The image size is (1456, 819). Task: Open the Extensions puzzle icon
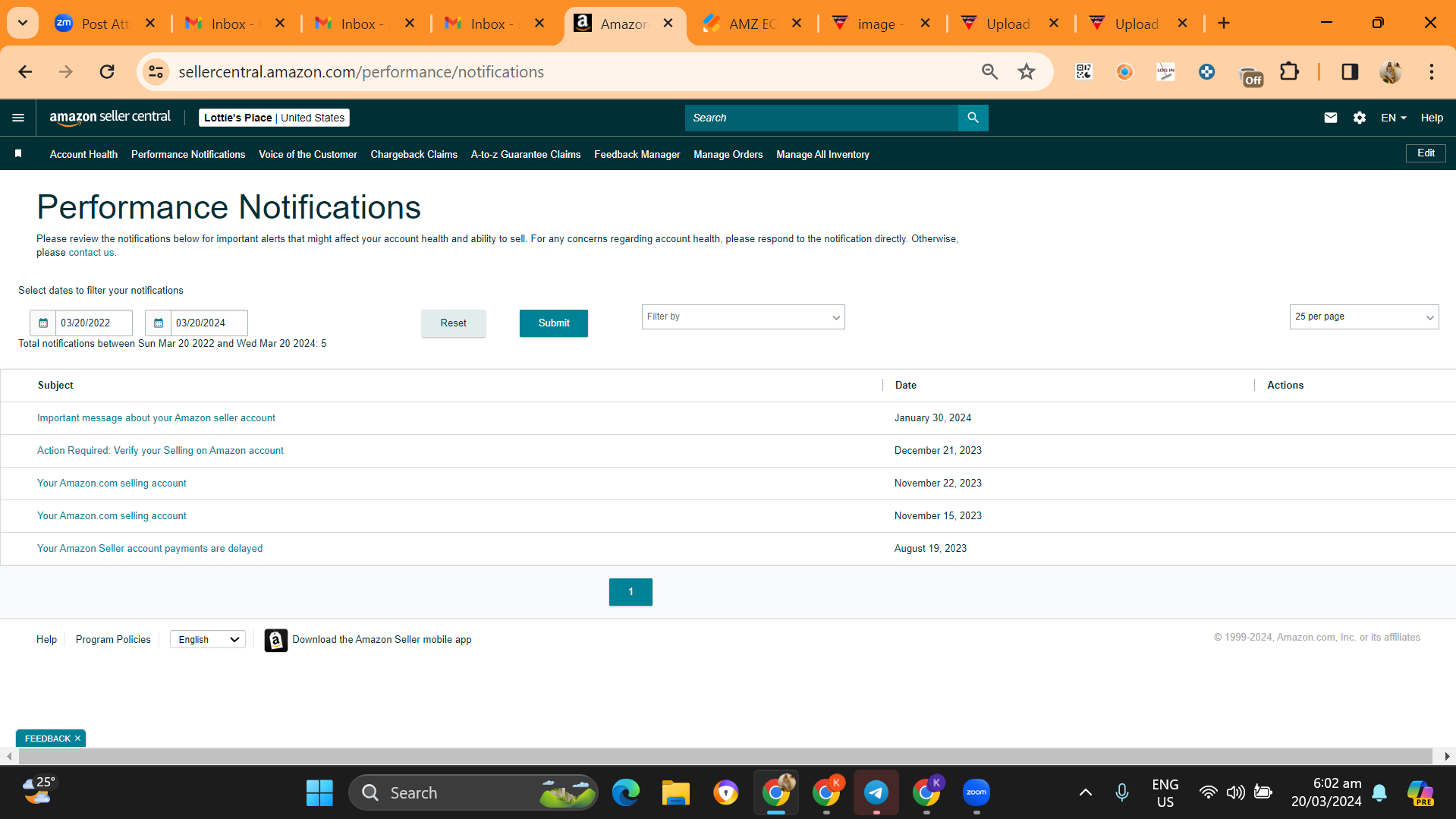coord(1289,71)
